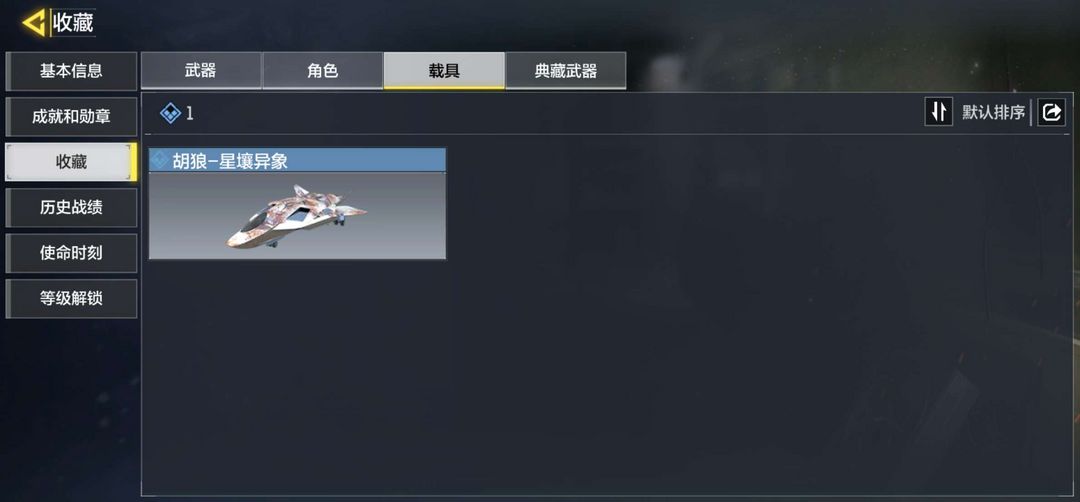
Task: Select the 载具 tab
Action: [x=444, y=70]
